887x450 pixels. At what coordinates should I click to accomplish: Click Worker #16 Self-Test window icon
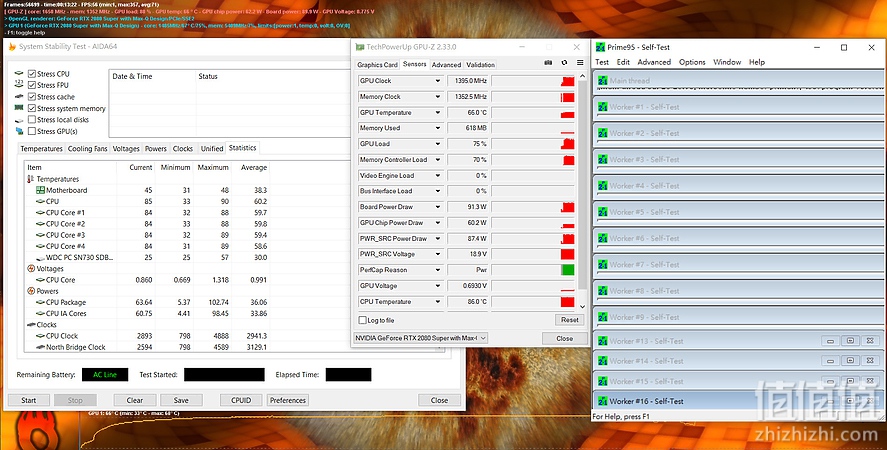point(603,401)
